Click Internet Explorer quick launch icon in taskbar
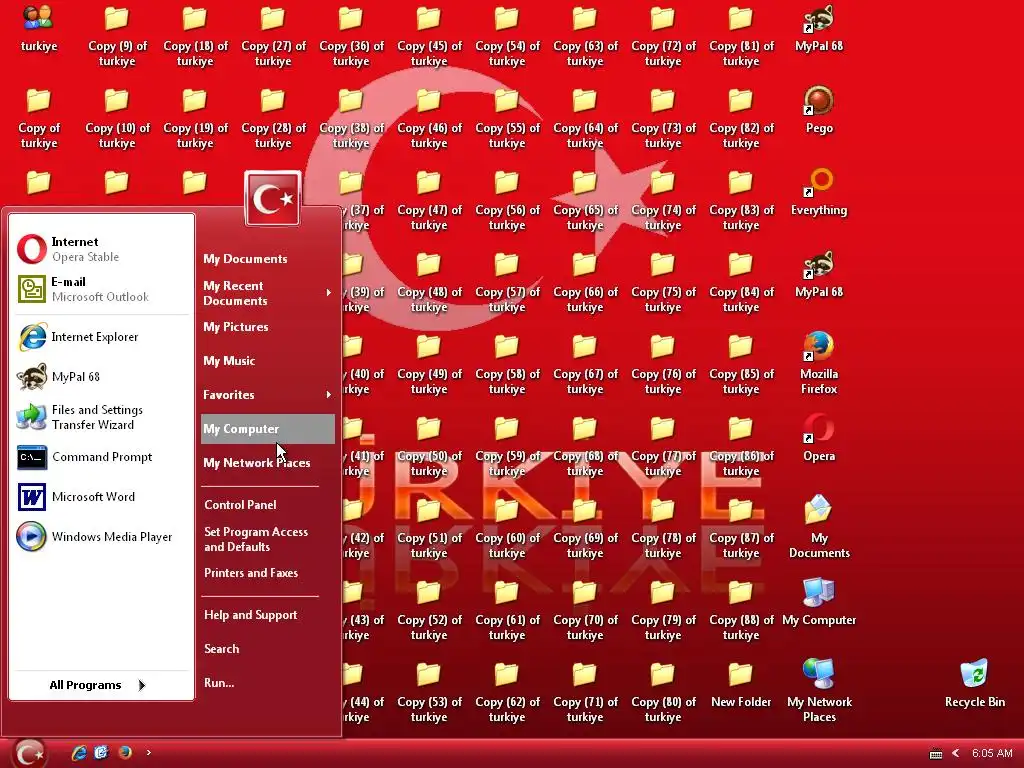This screenshot has width=1024, height=768. click(x=79, y=752)
